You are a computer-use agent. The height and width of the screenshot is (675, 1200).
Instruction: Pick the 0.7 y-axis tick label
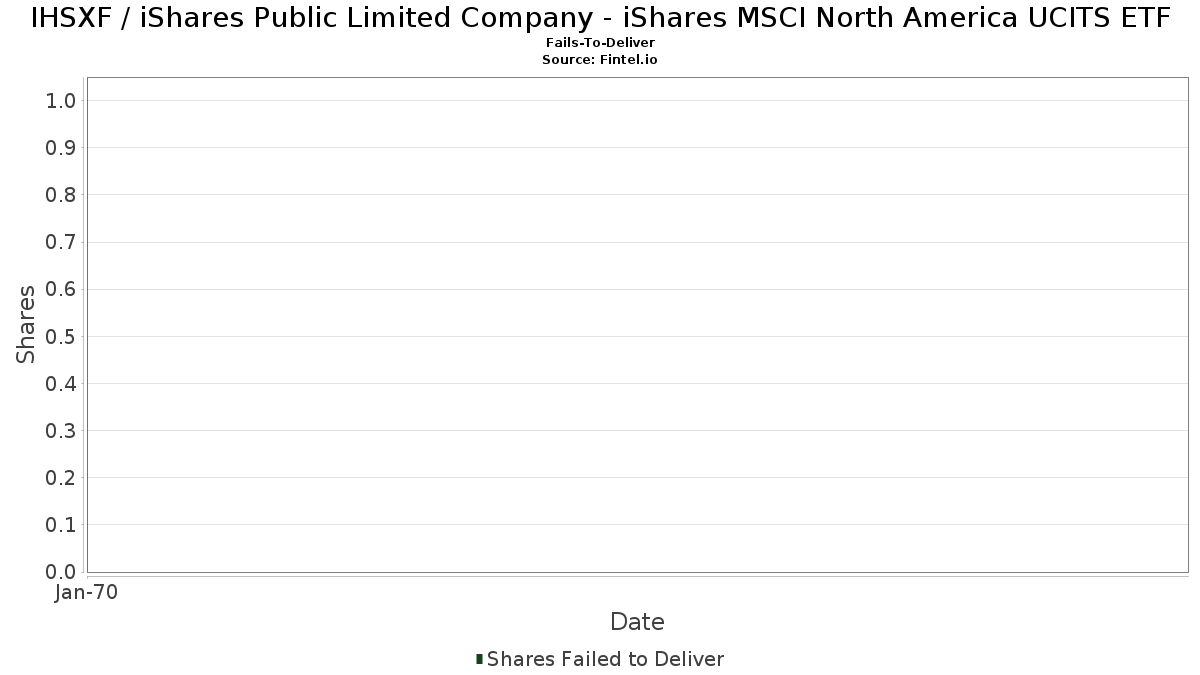click(61, 242)
